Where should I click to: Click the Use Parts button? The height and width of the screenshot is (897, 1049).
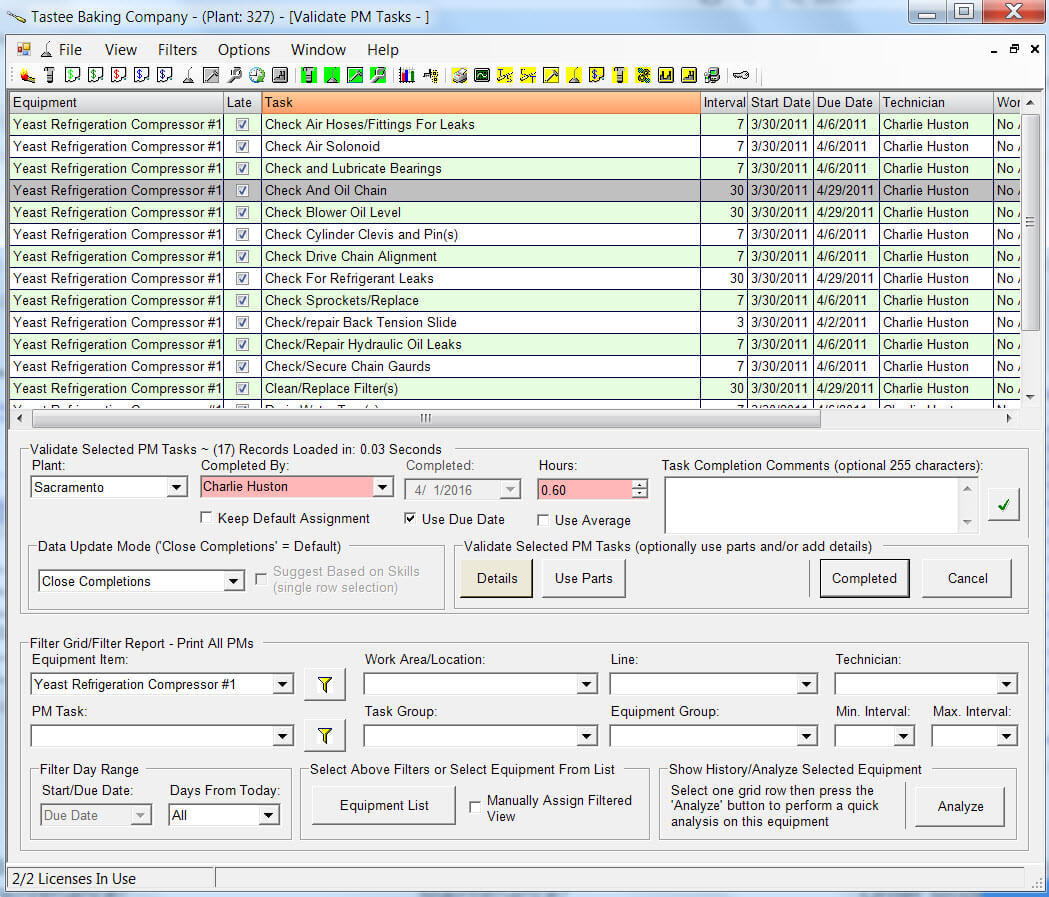coord(583,579)
